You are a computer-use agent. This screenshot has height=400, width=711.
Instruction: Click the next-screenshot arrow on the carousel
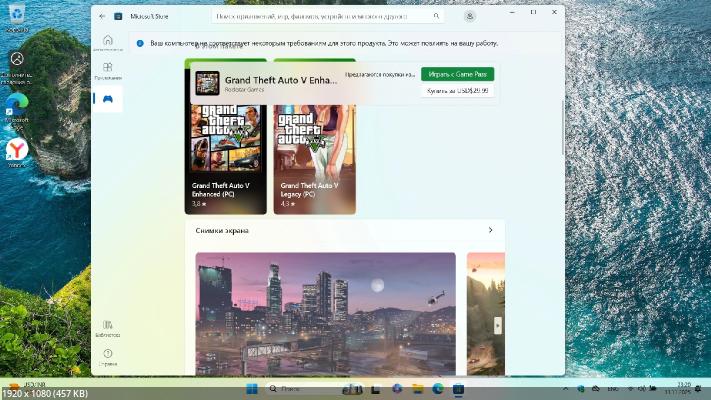click(x=497, y=325)
